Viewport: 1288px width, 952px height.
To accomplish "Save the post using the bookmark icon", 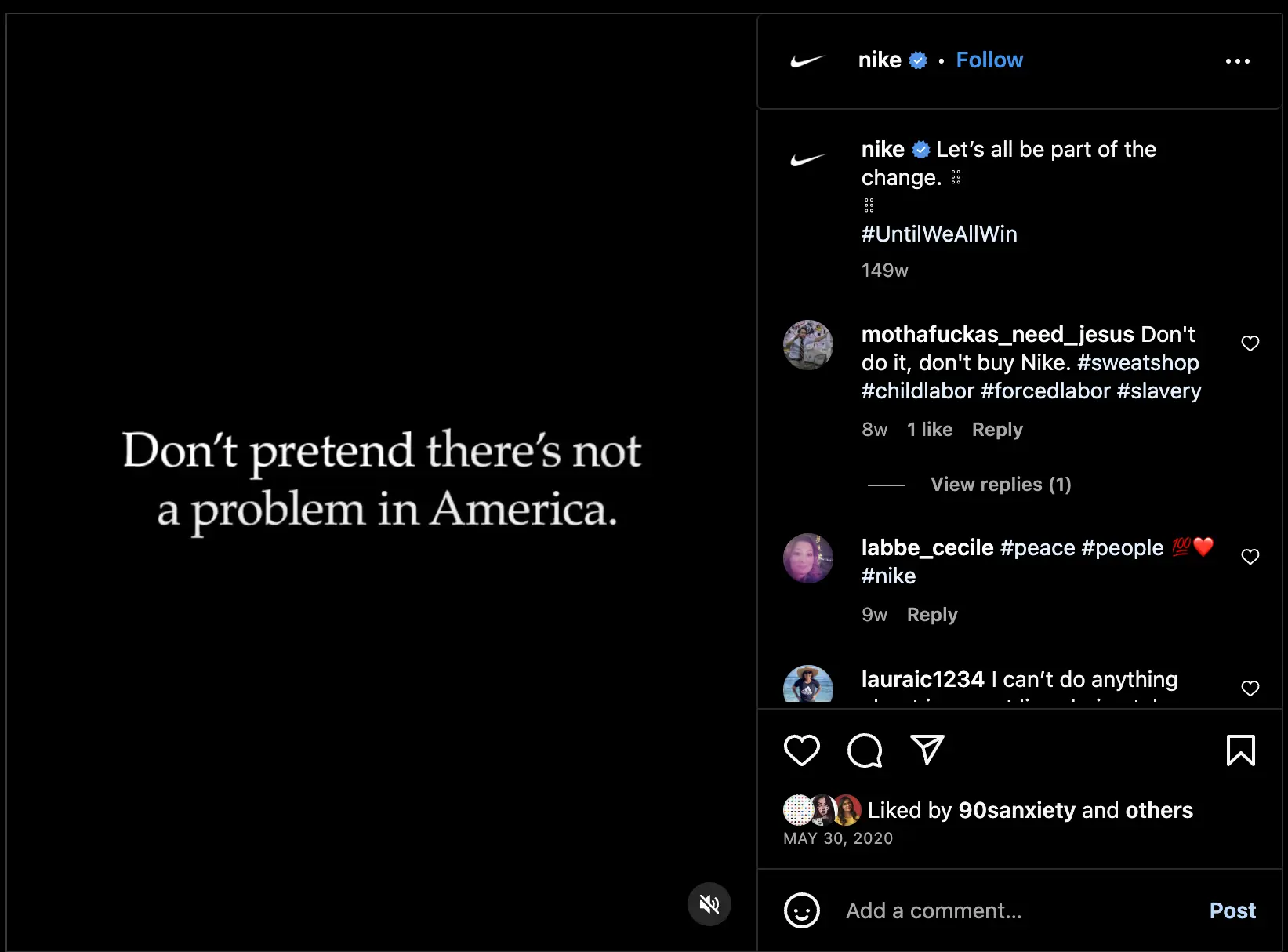I will [x=1241, y=750].
